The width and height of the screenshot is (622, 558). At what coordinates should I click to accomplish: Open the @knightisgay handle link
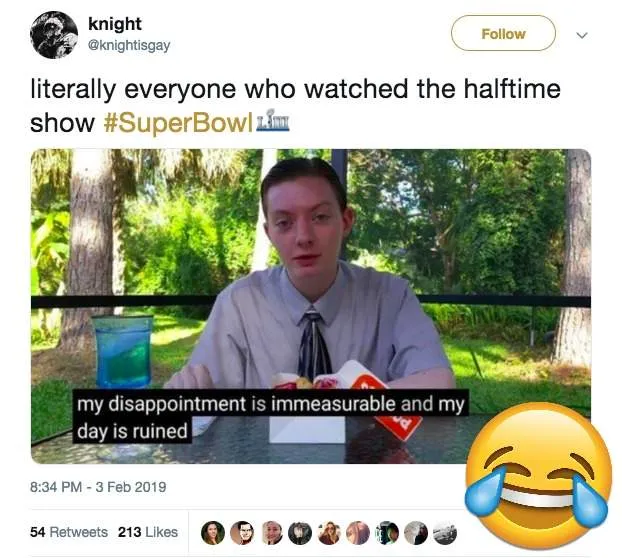[129, 45]
